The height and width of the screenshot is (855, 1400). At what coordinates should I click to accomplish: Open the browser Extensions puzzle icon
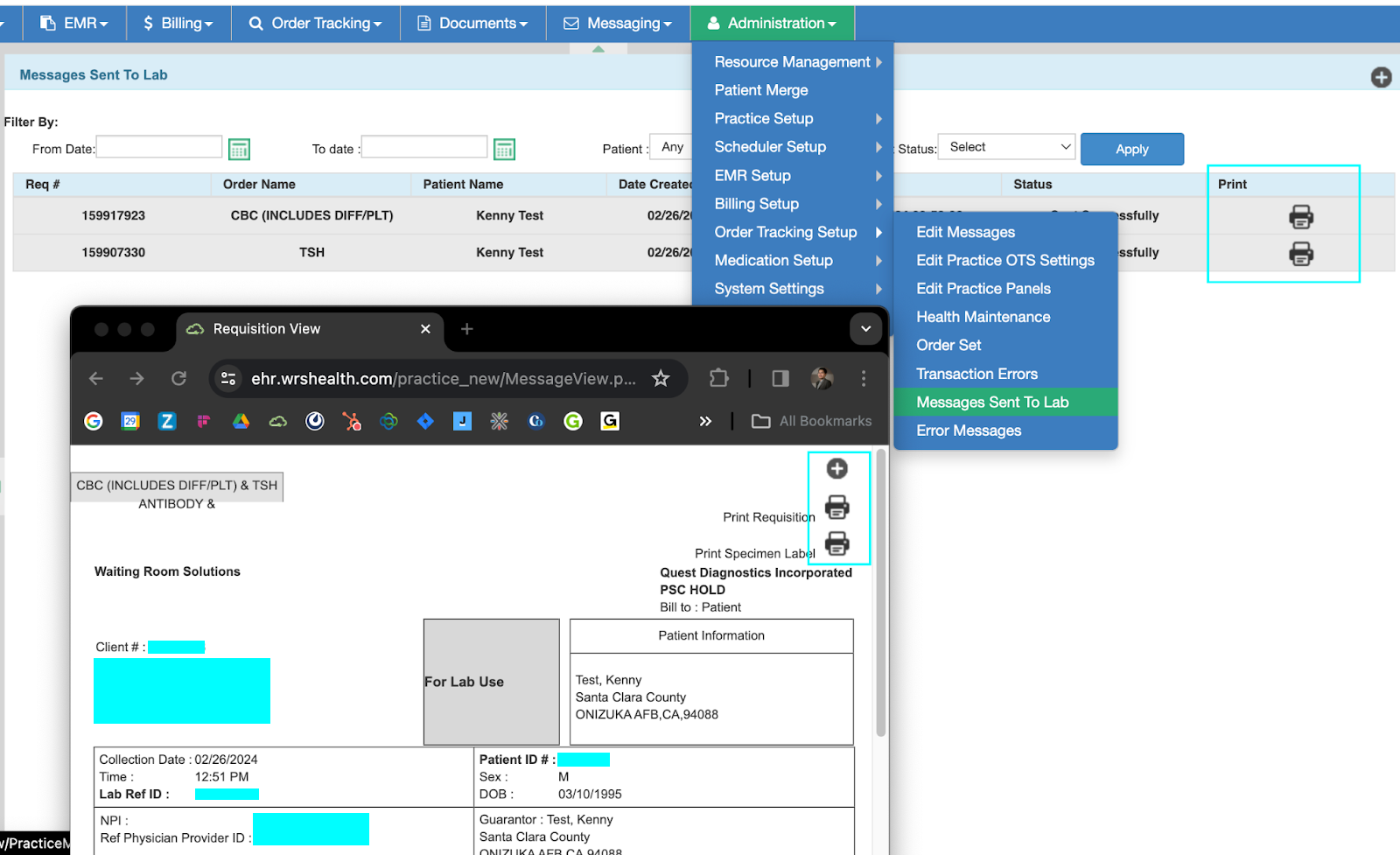pyautogui.click(x=718, y=378)
